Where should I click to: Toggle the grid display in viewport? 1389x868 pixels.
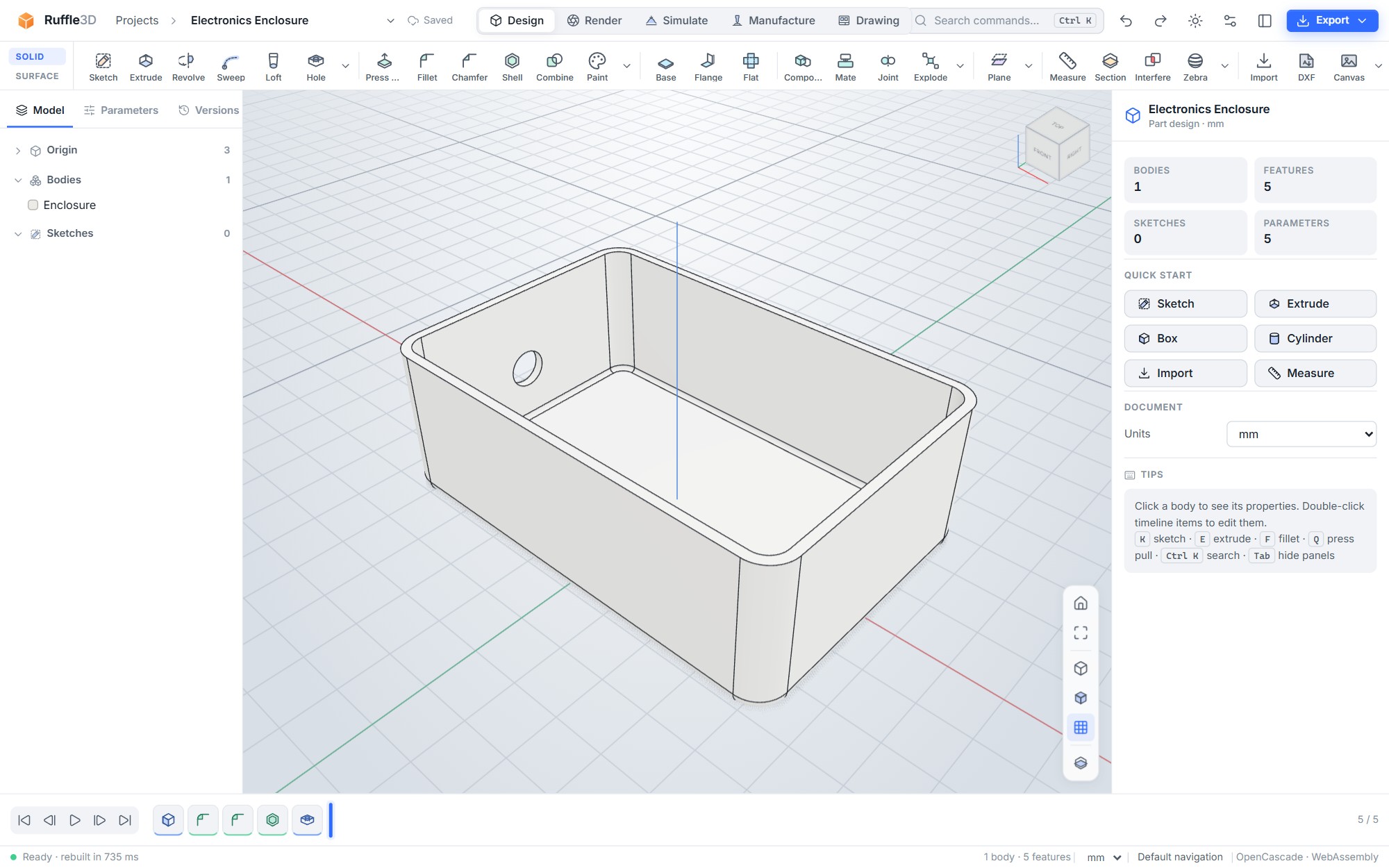1081,727
